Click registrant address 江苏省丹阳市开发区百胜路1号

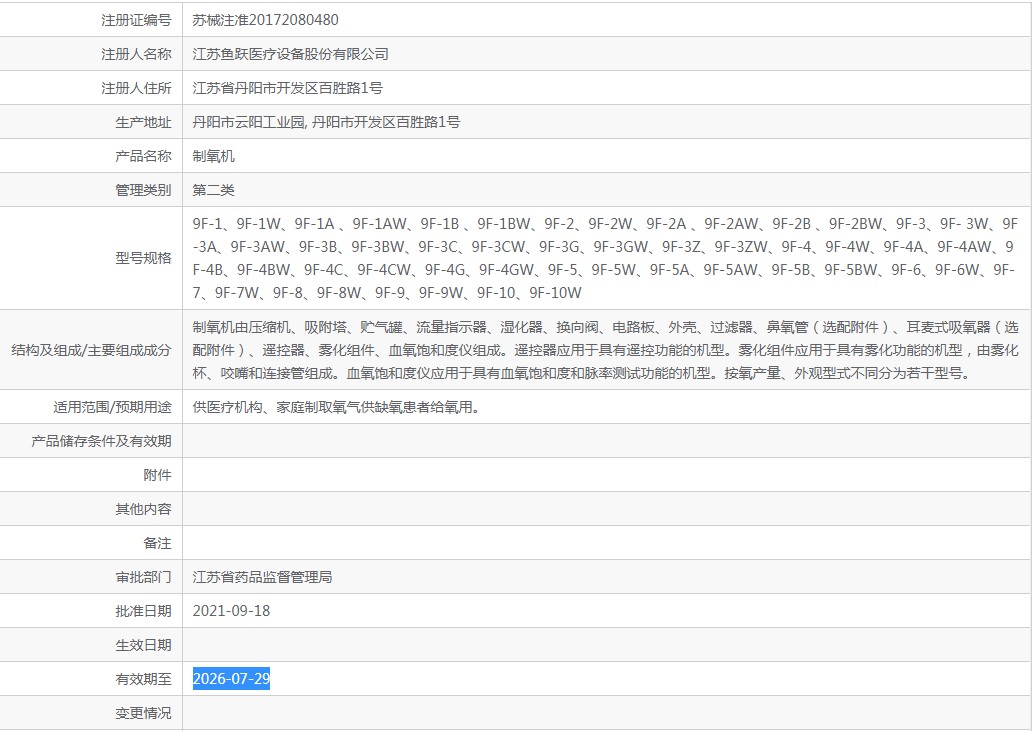(x=287, y=88)
